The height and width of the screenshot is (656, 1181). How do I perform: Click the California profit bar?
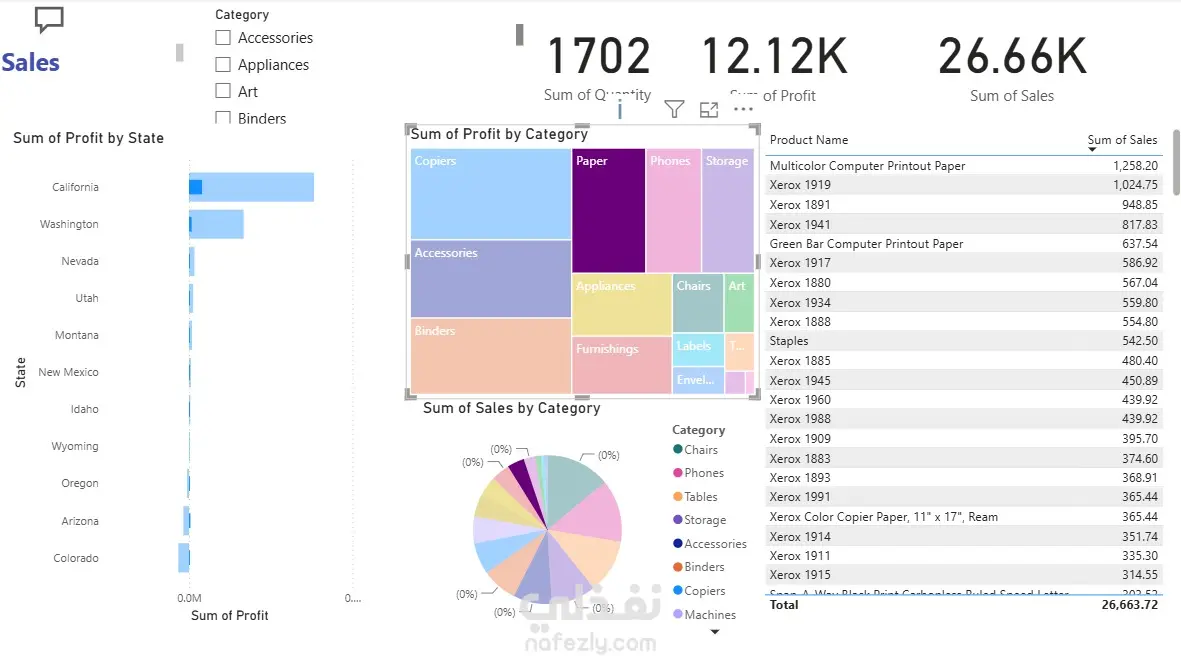[x=252, y=187]
